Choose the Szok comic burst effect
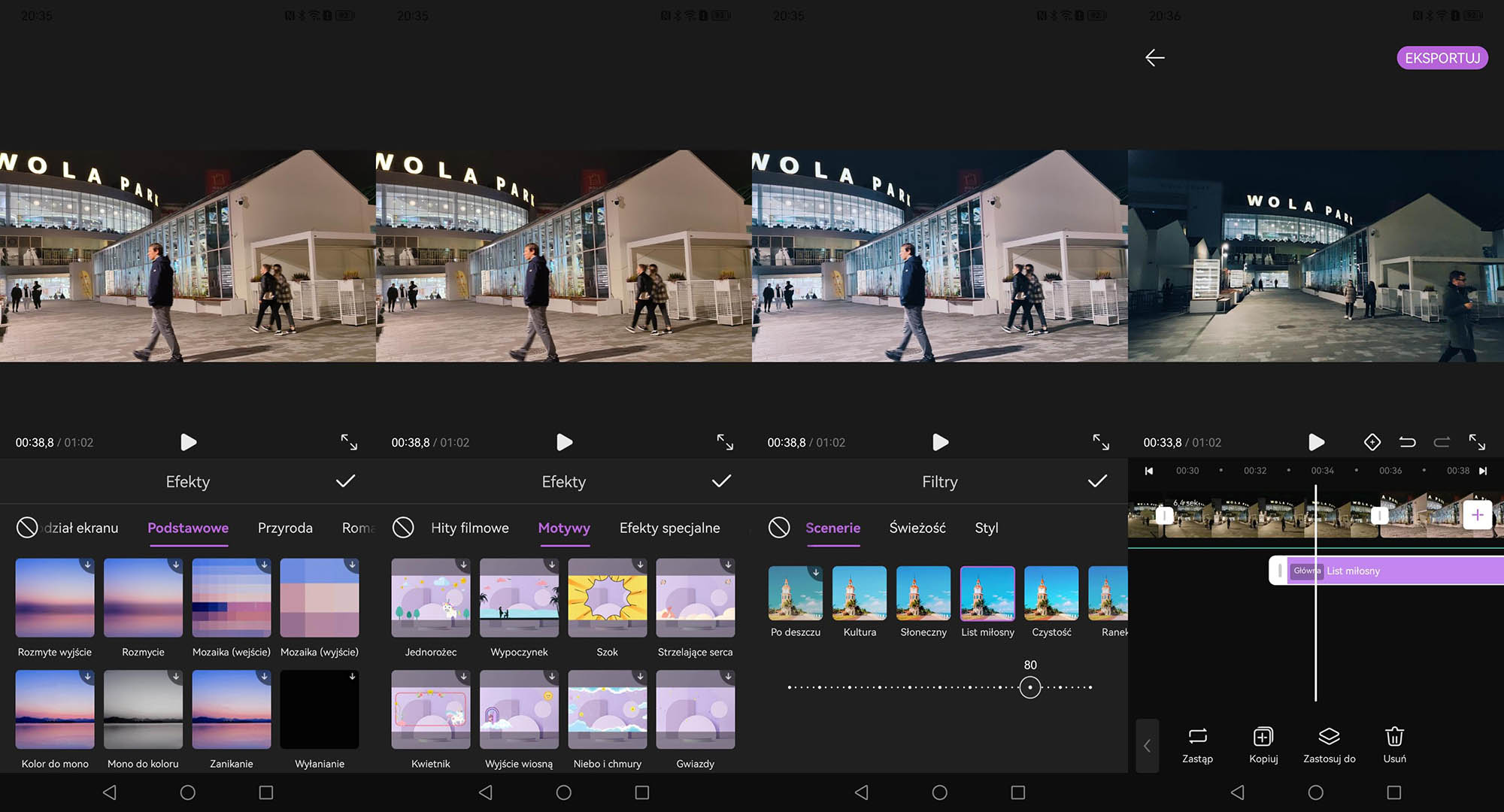The image size is (1504, 812). (608, 598)
